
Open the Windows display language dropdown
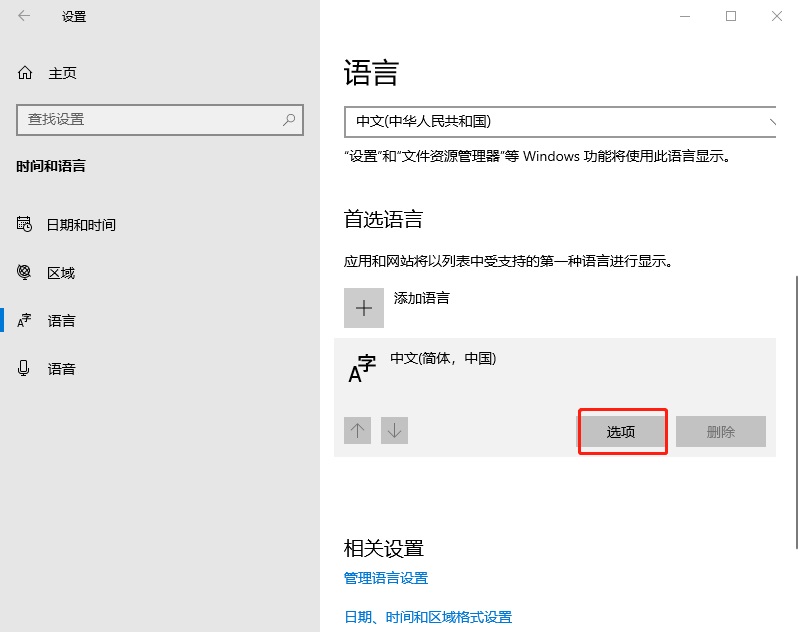(560, 122)
